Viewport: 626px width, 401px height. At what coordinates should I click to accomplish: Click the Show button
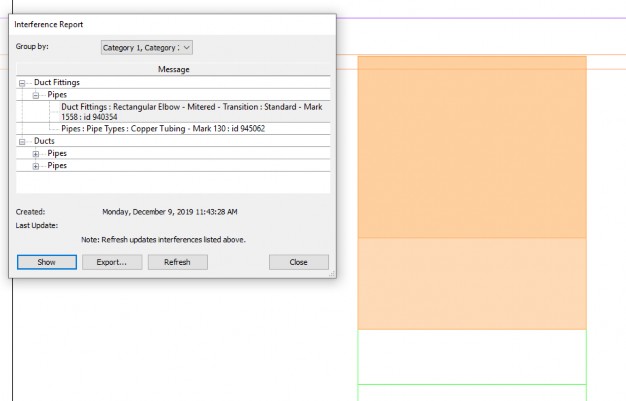point(47,262)
